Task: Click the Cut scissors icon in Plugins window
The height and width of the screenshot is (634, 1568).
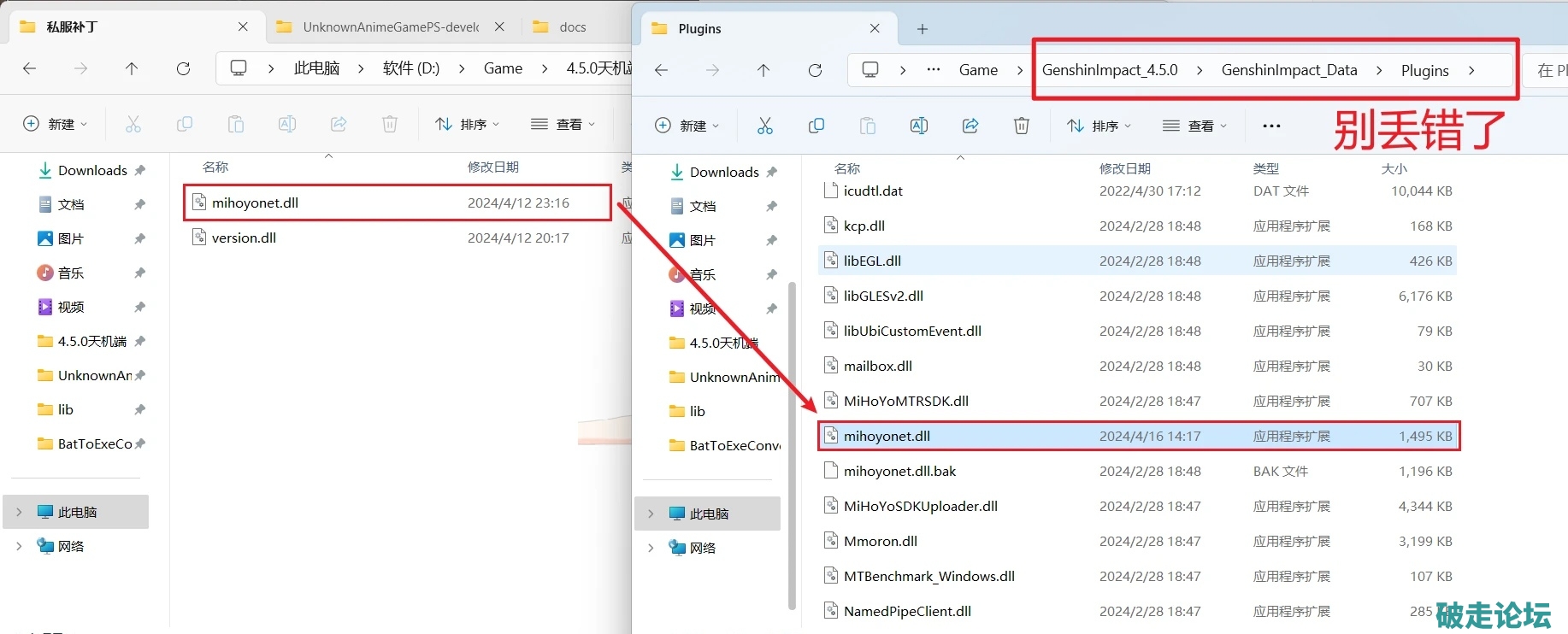Action: 764,126
